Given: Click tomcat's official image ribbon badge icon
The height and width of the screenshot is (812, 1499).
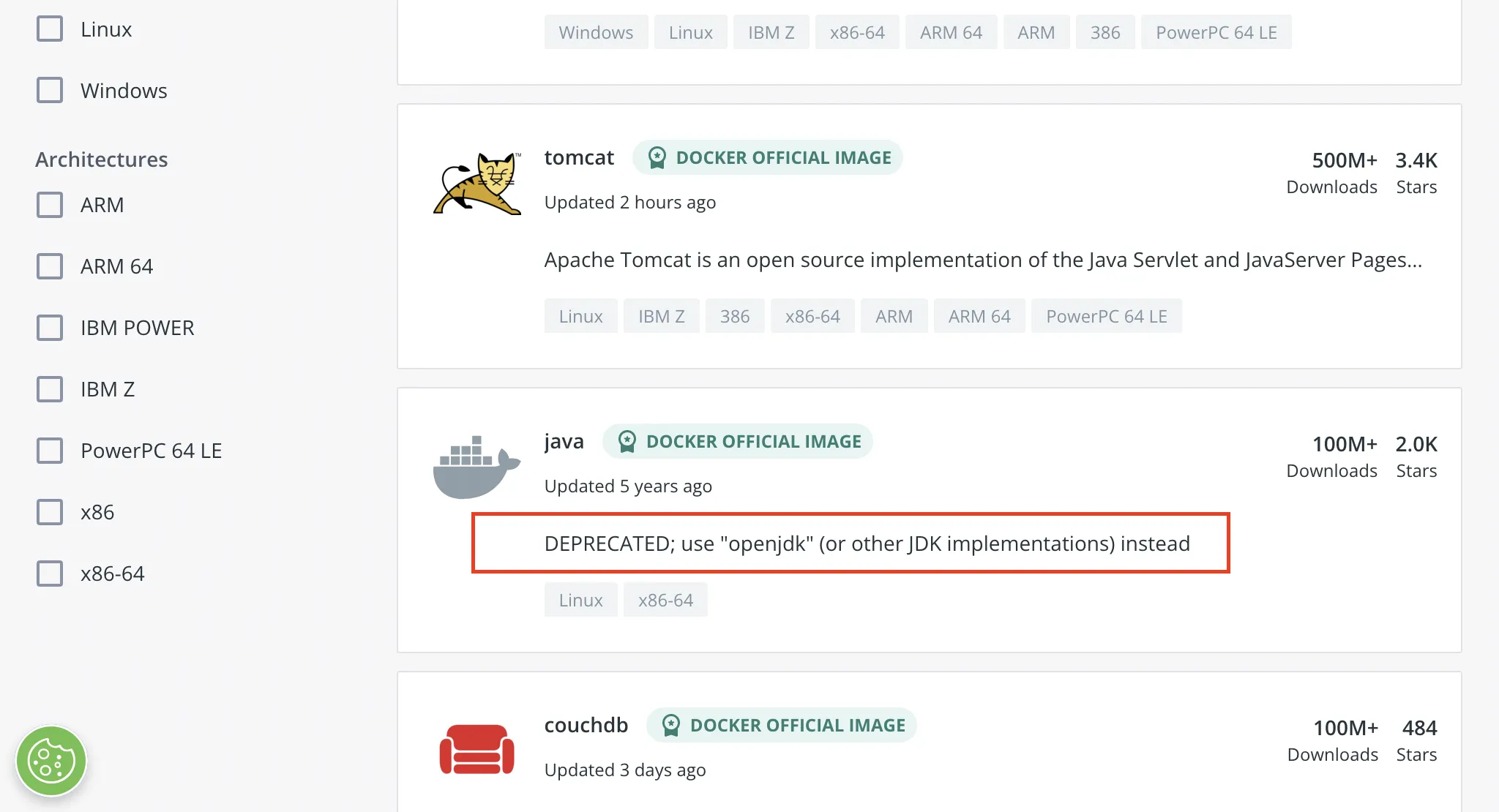Looking at the screenshot, I should click(x=657, y=158).
